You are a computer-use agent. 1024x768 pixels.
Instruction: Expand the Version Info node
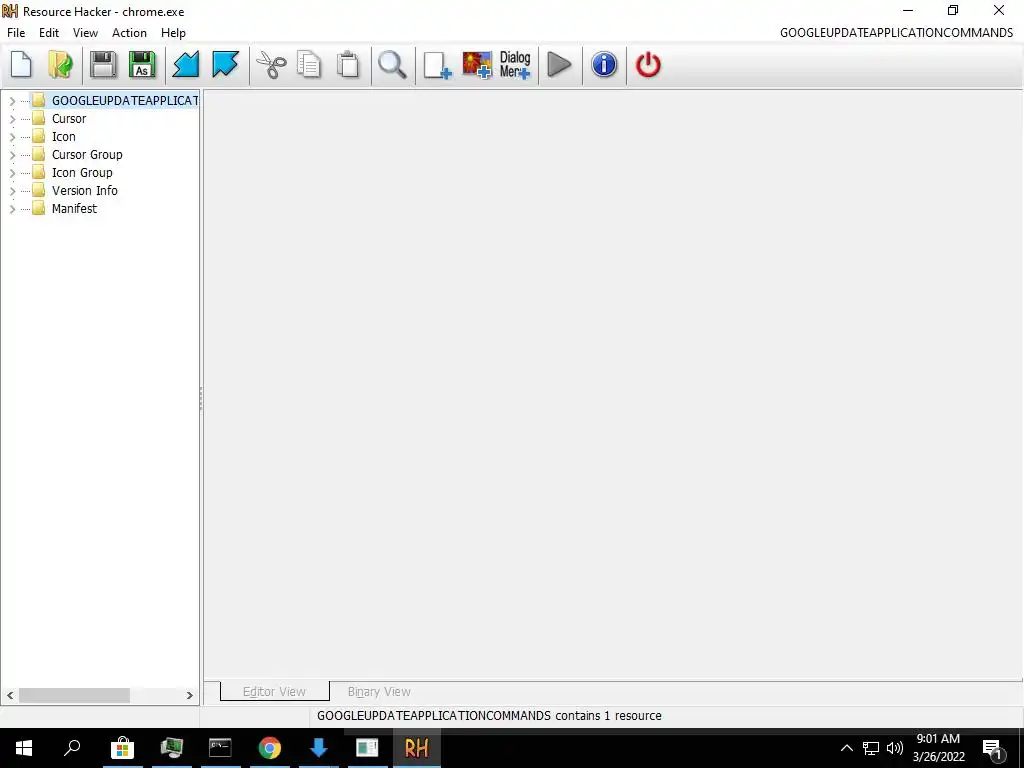[x=12, y=191]
